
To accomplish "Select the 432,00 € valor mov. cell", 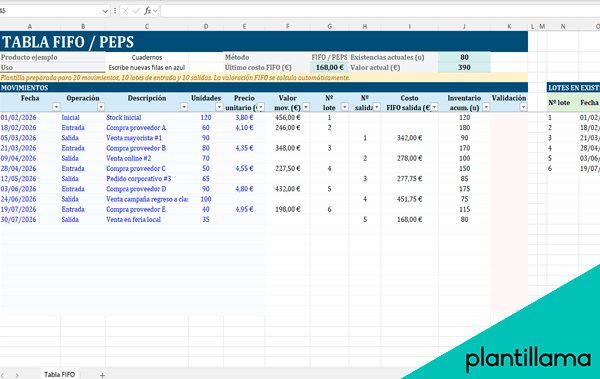I will pos(287,189).
